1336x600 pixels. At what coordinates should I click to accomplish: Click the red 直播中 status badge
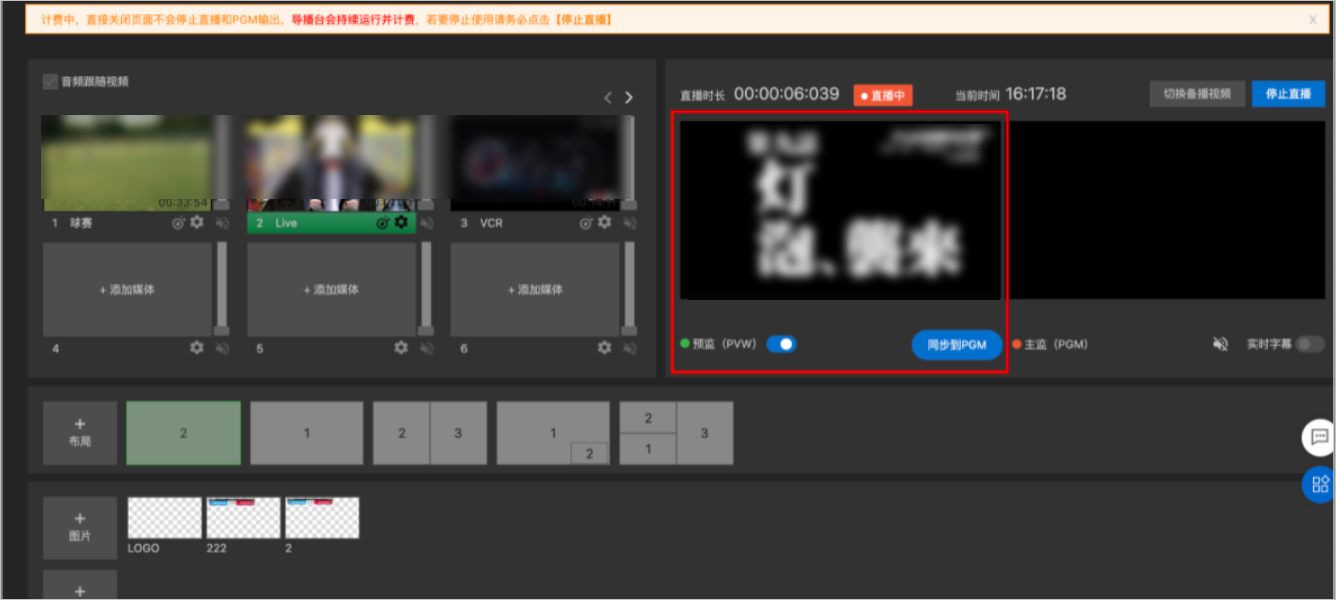[883, 95]
